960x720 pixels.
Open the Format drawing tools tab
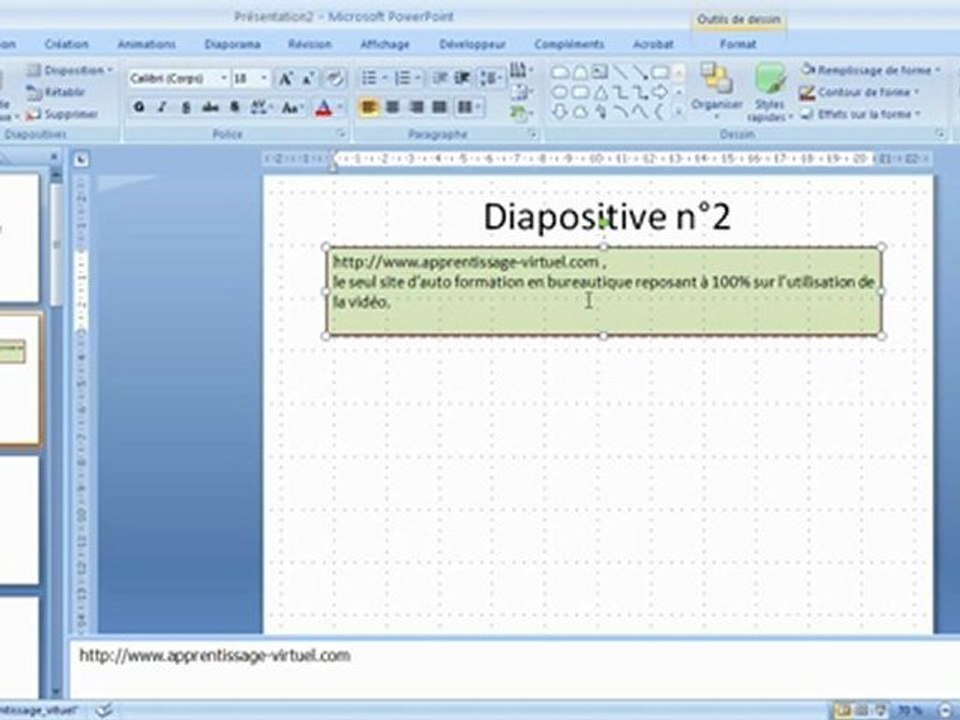[738, 44]
